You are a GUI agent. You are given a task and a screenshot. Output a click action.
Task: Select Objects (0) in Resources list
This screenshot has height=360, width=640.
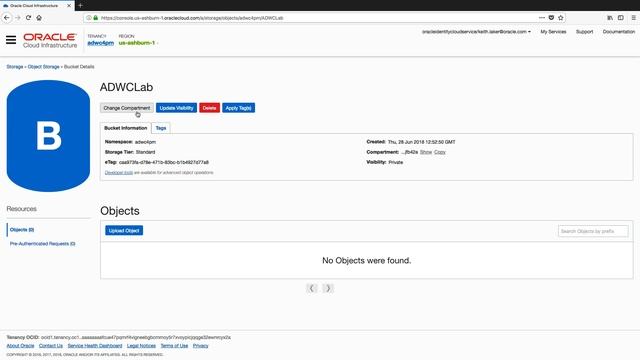coord(22,230)
